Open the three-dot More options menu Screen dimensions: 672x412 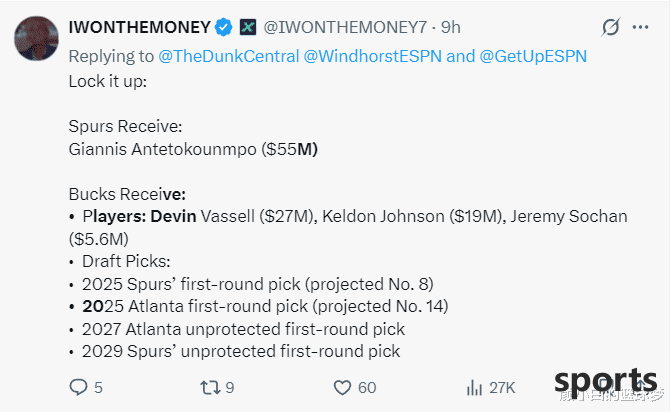click(640, 27)
